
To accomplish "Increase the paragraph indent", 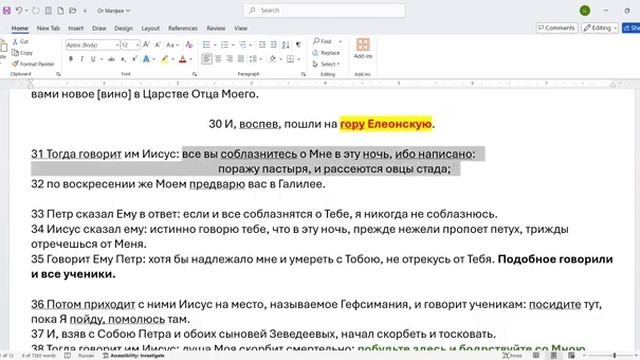I will click(273, 44).
